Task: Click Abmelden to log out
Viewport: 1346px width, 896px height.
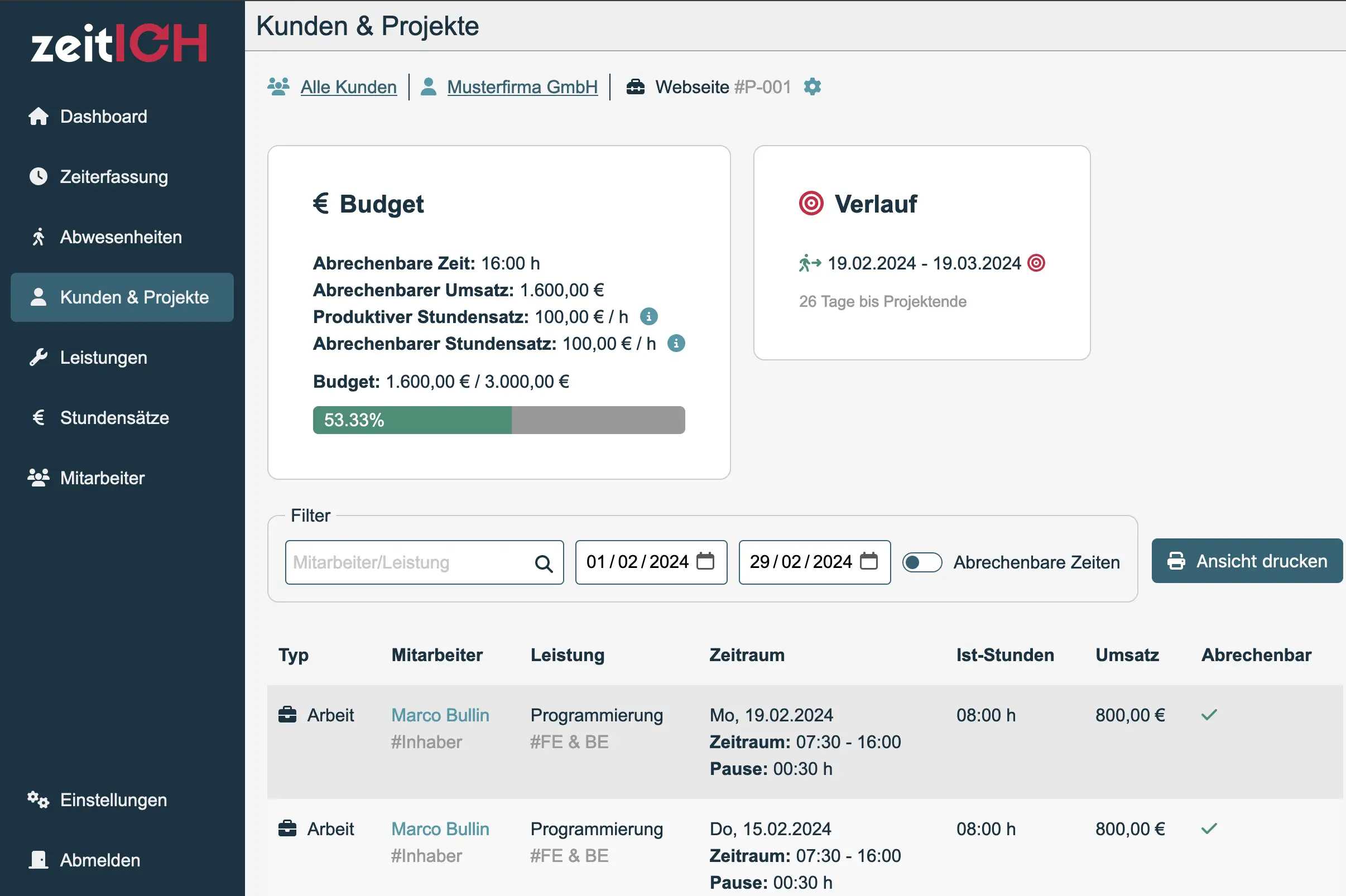Action: coord(122,860)
